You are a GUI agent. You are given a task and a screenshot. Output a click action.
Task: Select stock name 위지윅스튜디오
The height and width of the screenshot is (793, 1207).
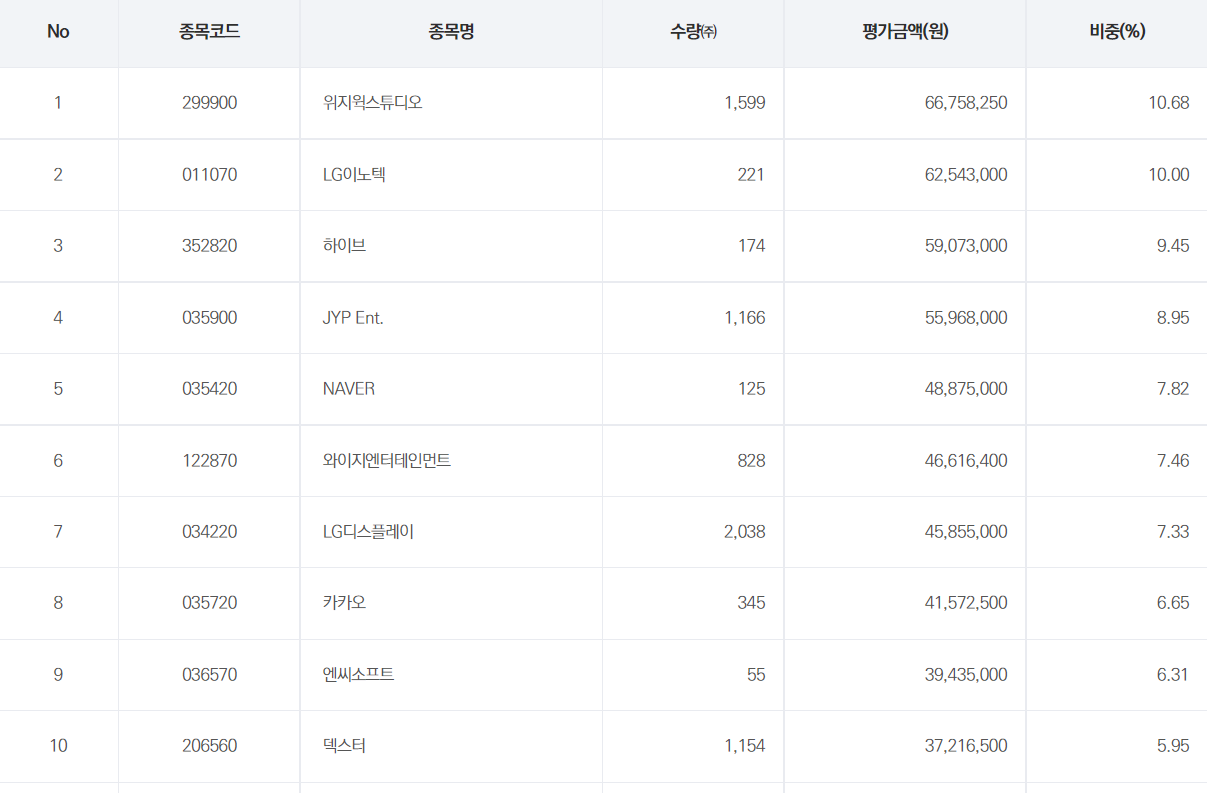(x=372, y=103)
